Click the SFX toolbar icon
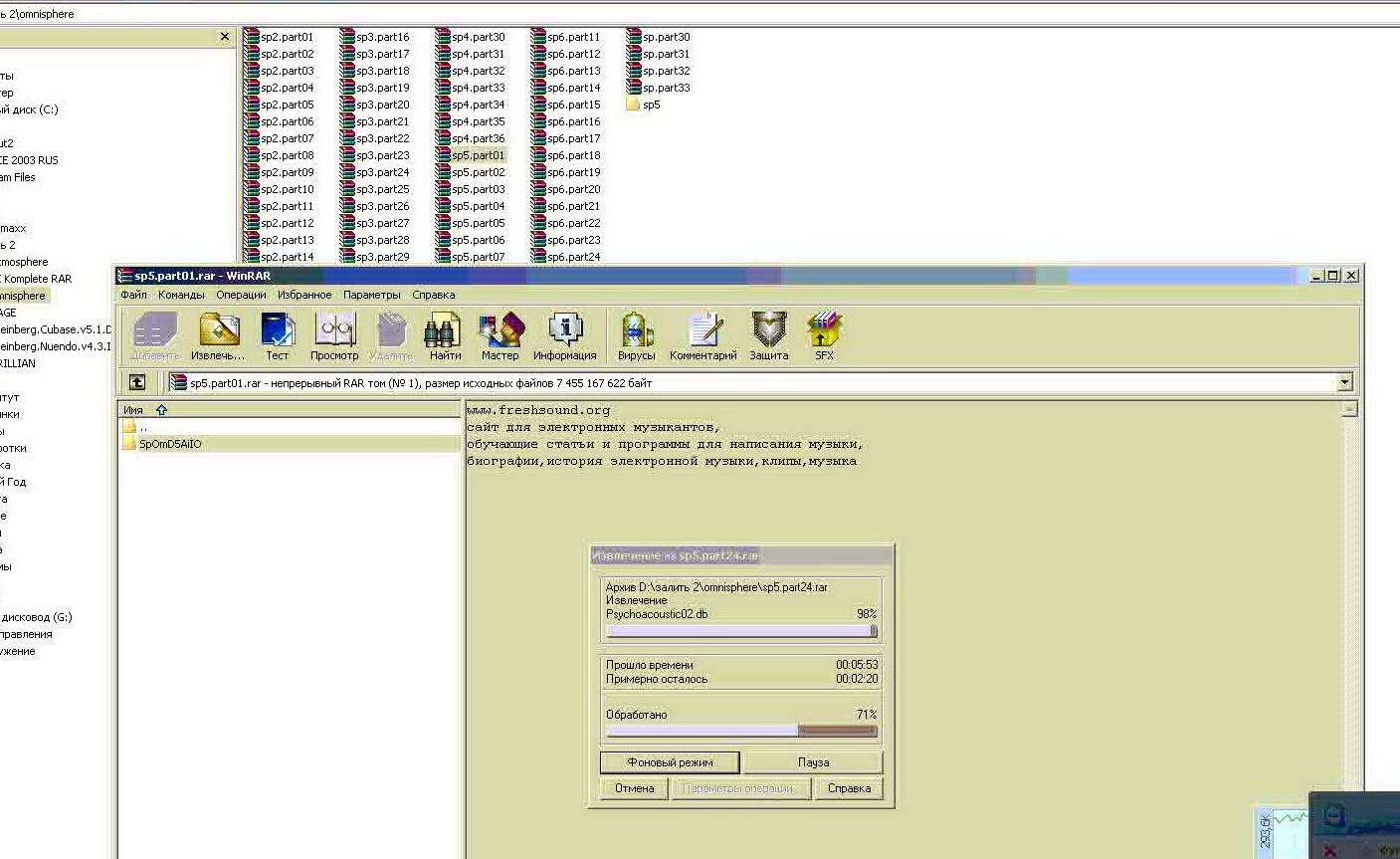The image size is (1400, 859). pyautogui.click(x=825, y=336)
